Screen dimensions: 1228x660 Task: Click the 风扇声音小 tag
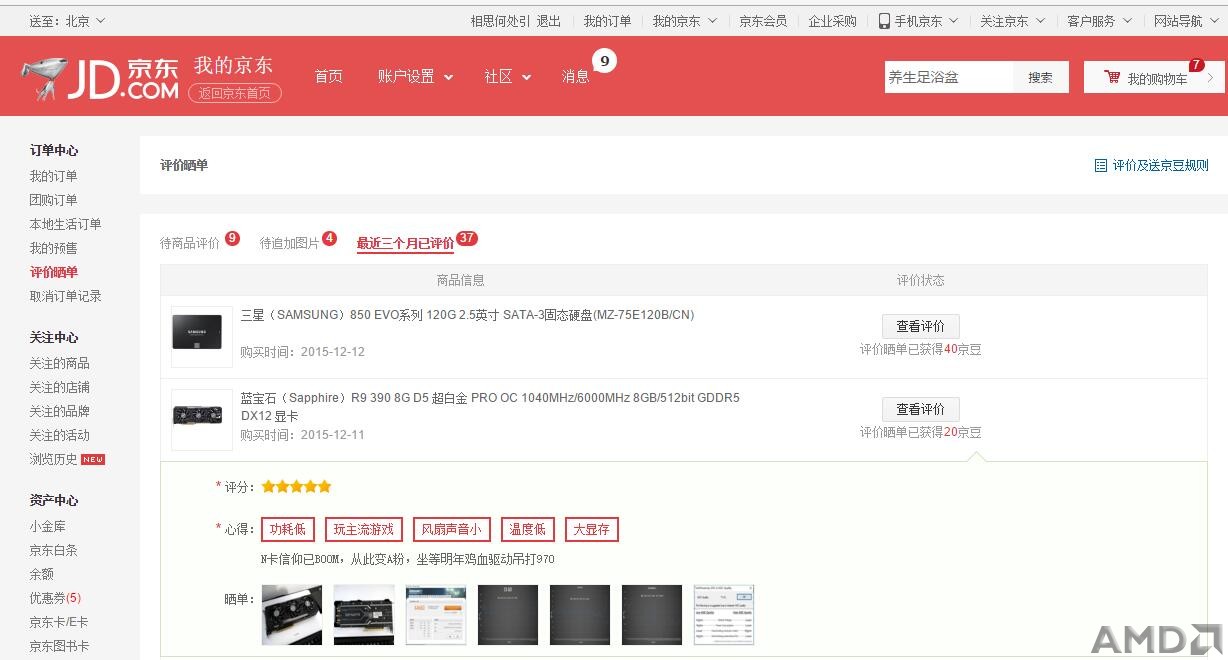pyautogui.click(x=451, y=529)
